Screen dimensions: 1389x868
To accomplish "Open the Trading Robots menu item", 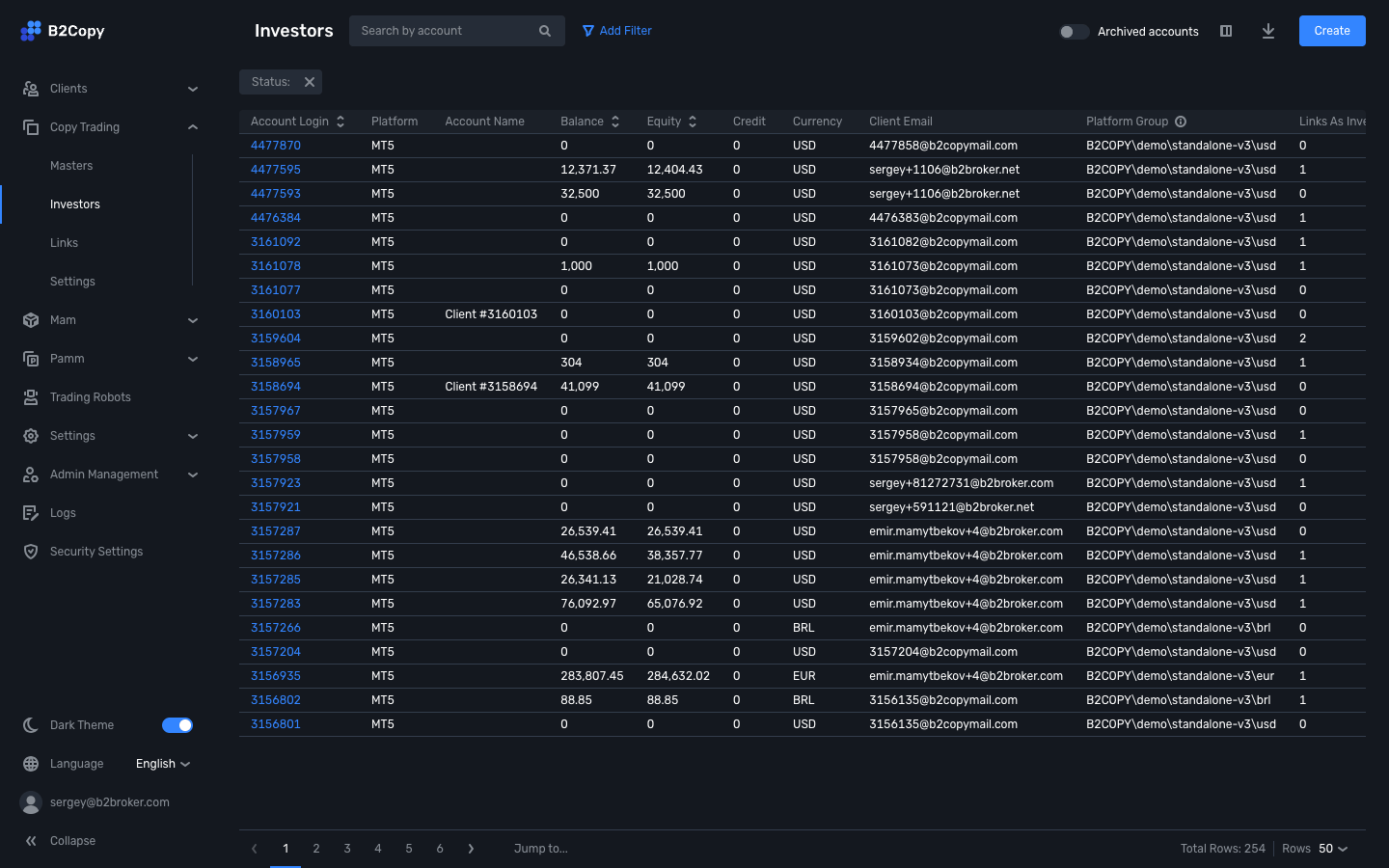I will coord(91,397).
